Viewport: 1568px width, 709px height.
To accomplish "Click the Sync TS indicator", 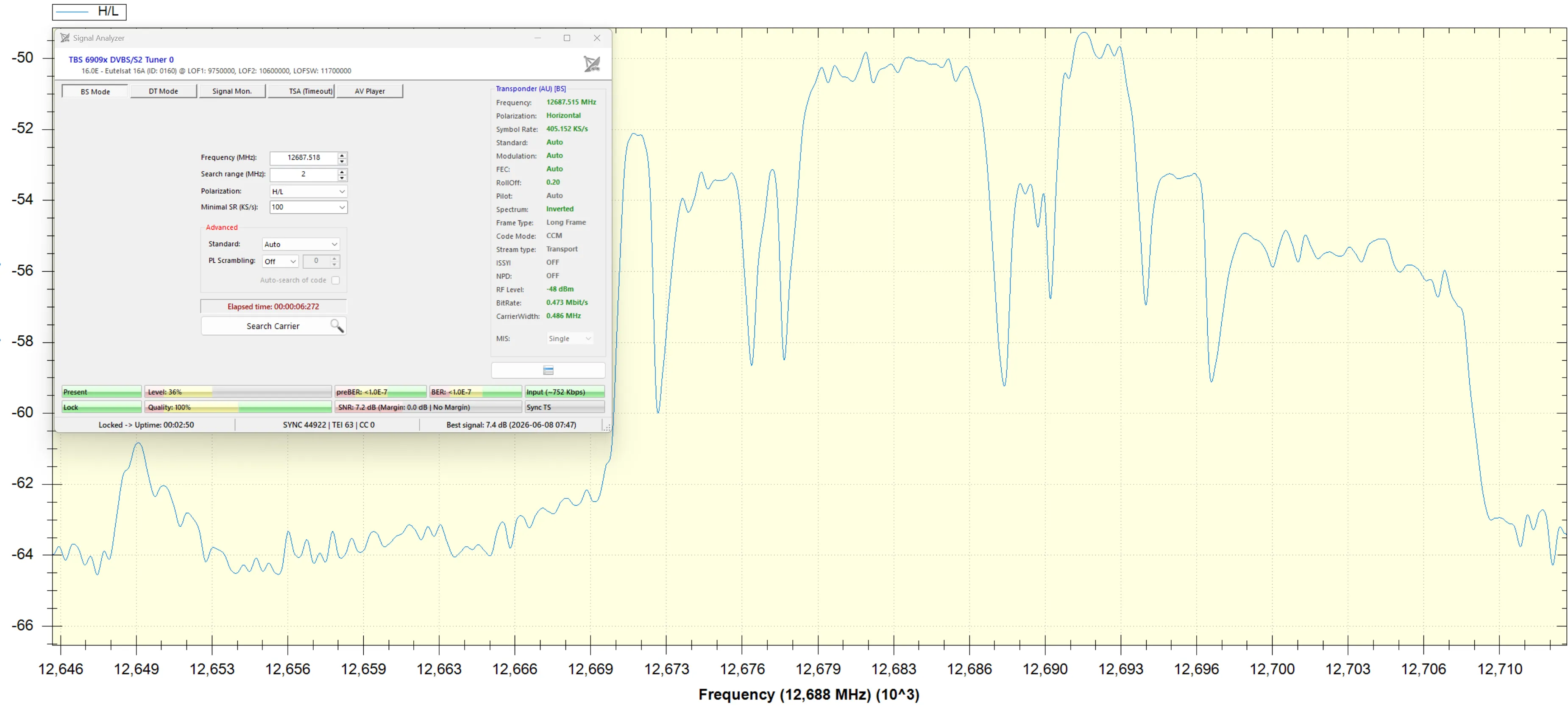I will [564, 407].
